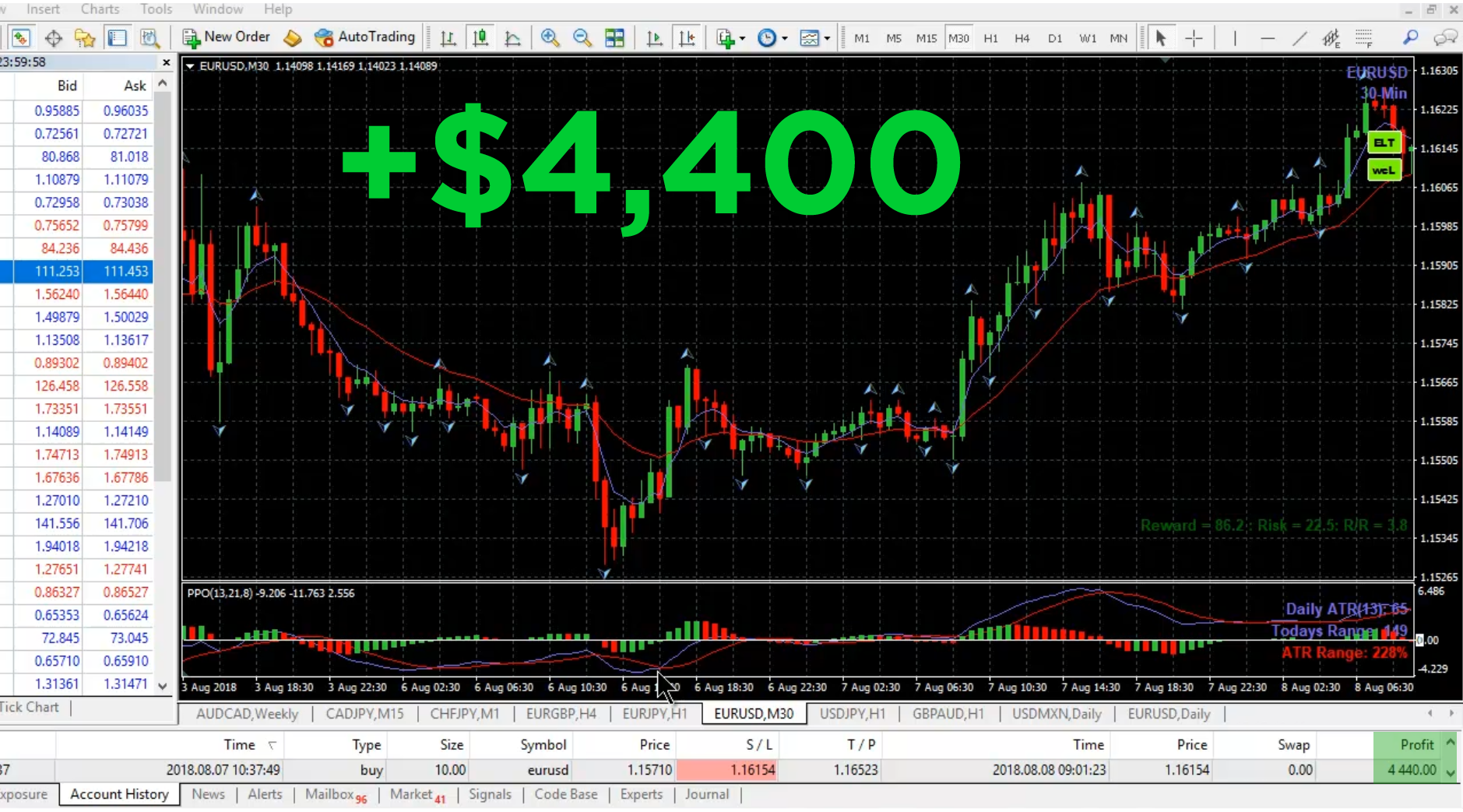
Task: Select the M5 timeframe
Action: pyautogui.click(x=894, y=37)
